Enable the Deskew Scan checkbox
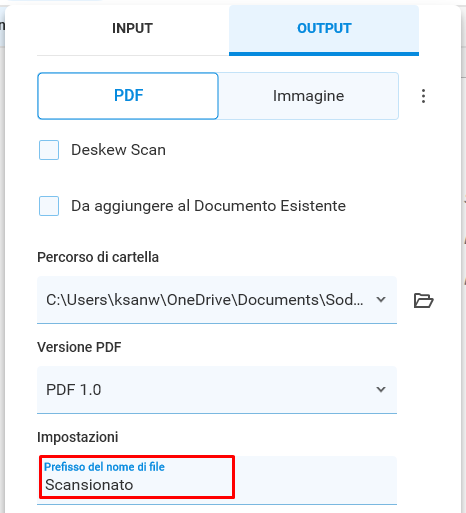 (x=49, y=150)
